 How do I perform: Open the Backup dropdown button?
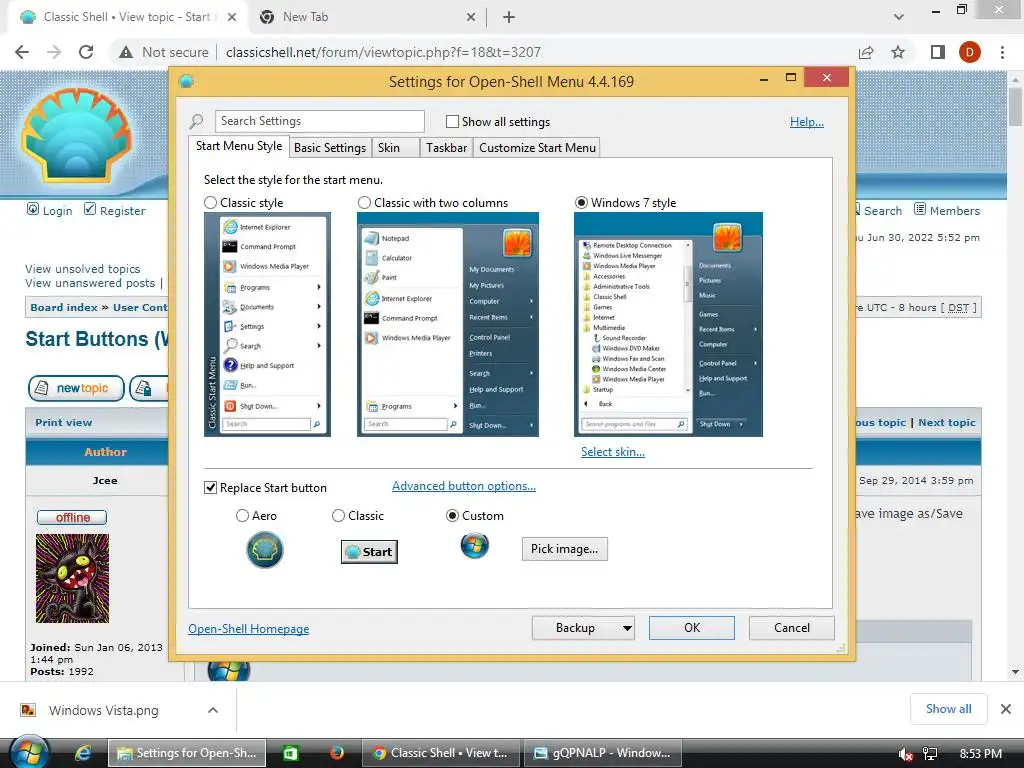coord(583,628)
